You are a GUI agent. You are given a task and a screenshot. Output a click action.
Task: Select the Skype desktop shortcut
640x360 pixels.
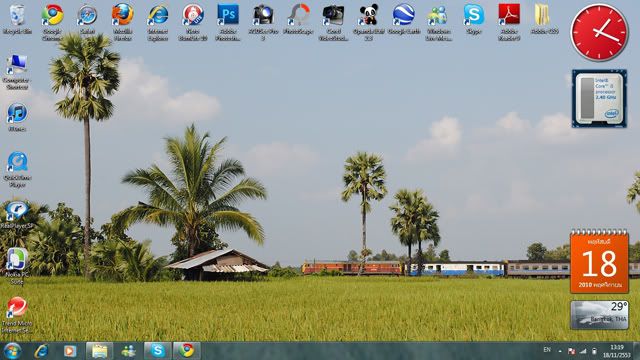473,19
